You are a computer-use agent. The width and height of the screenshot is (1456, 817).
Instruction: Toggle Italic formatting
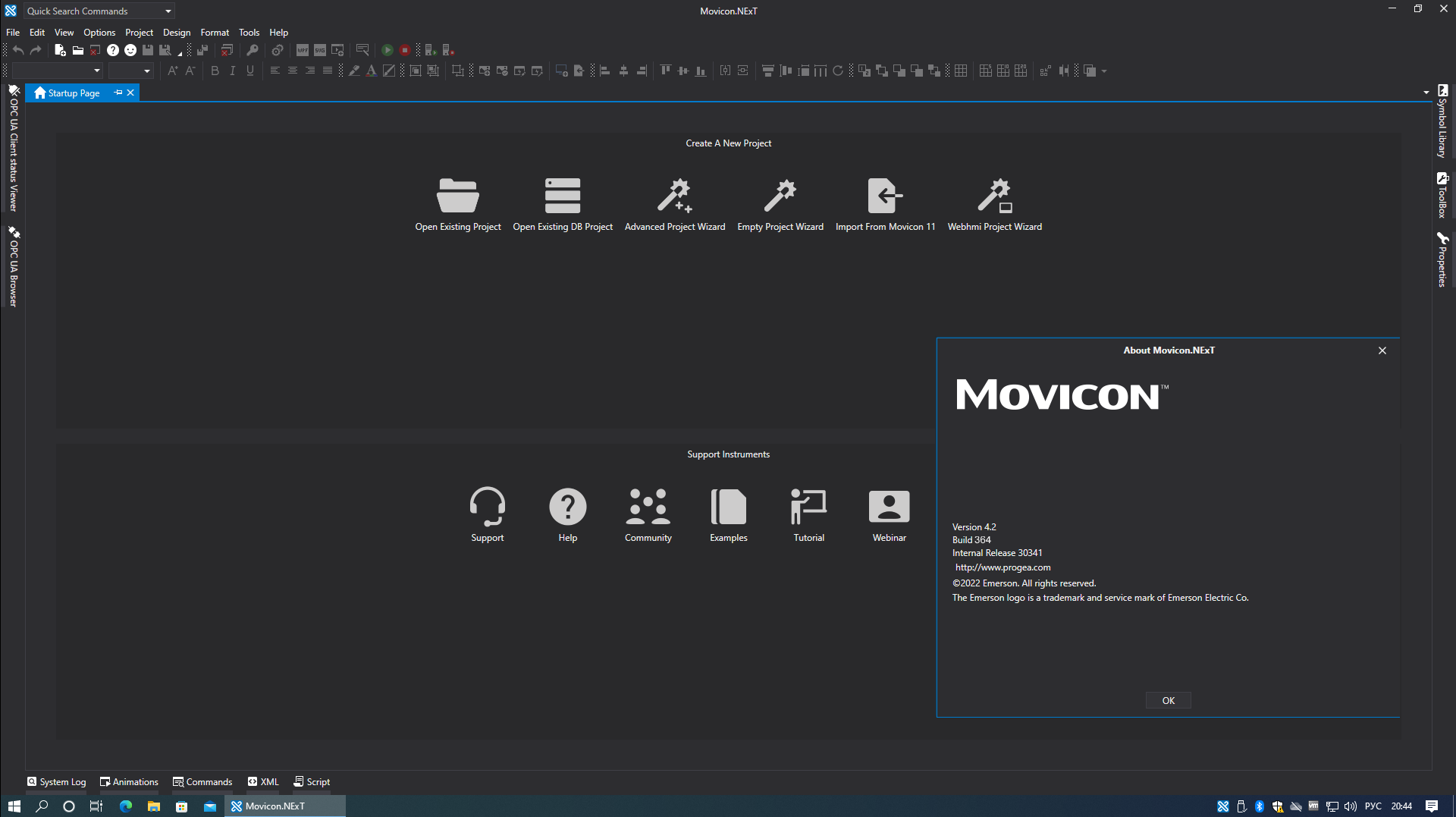coord(233,71)
